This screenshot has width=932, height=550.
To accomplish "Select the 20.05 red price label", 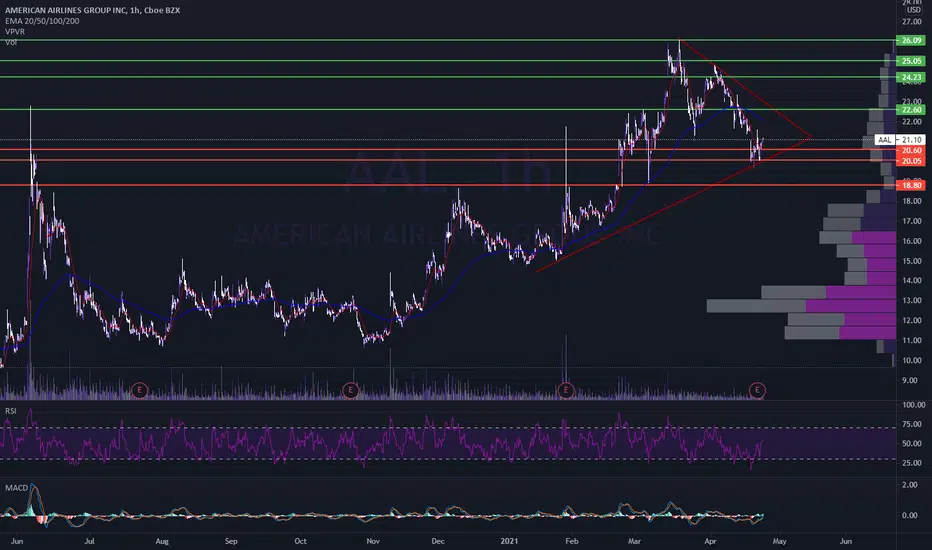I will coord(911,161).
